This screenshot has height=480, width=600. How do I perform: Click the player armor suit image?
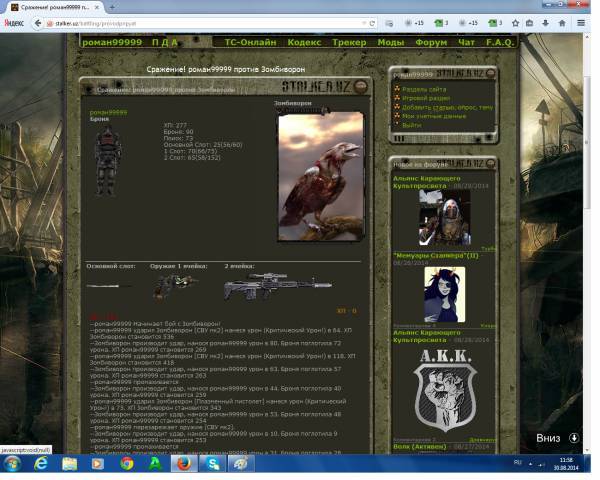[108, 161]
